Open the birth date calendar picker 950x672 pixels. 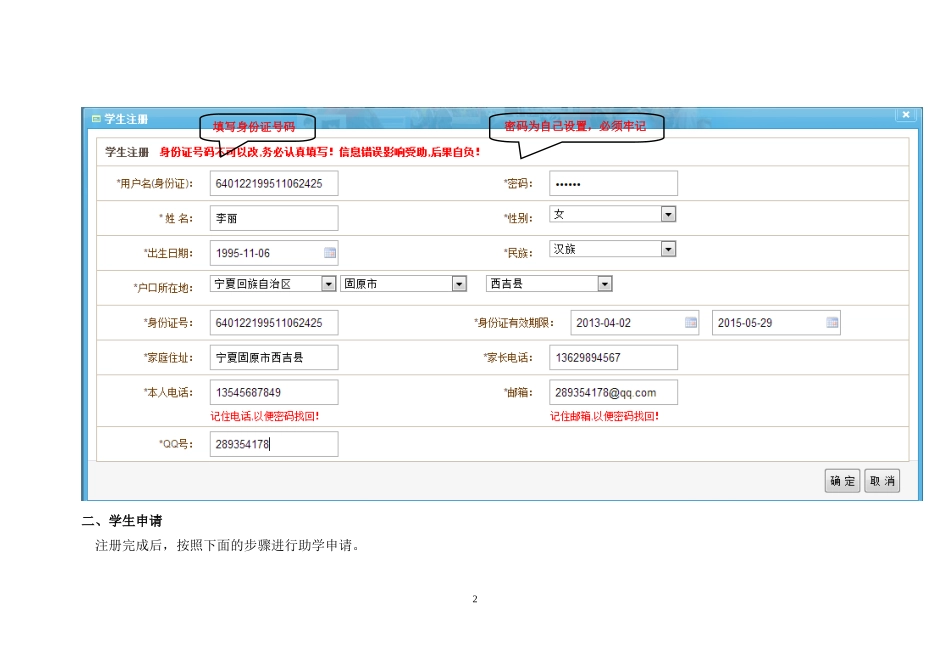[330, 253]
